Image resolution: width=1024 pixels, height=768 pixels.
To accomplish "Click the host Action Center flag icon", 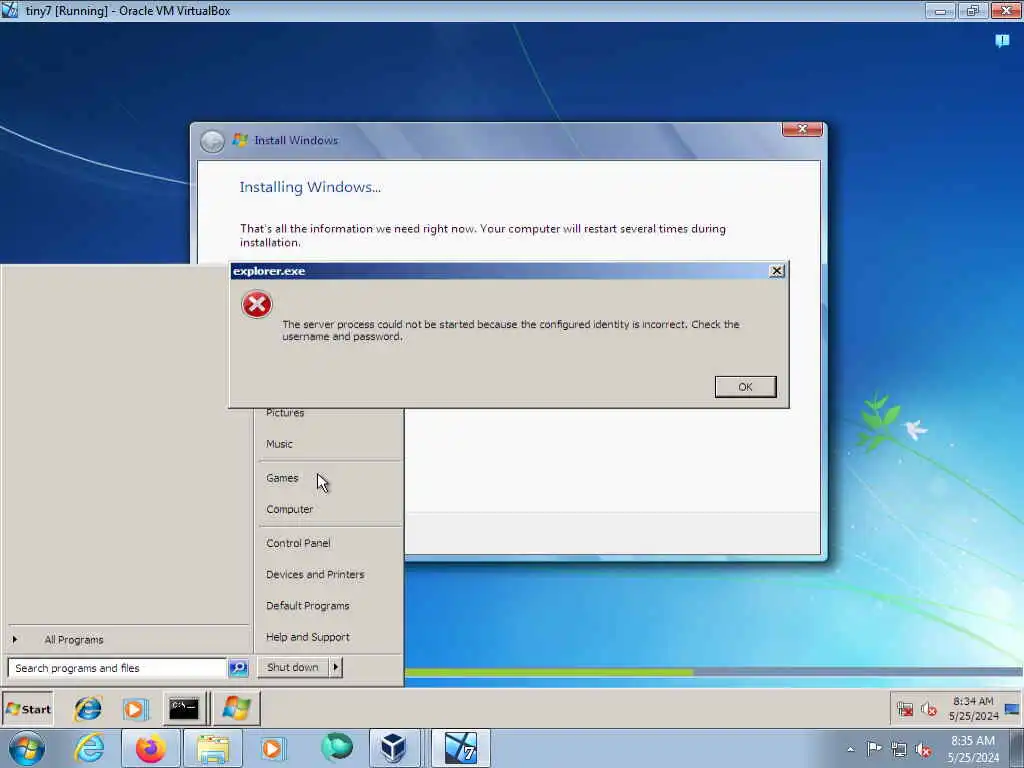I will [x=874, y=749].
